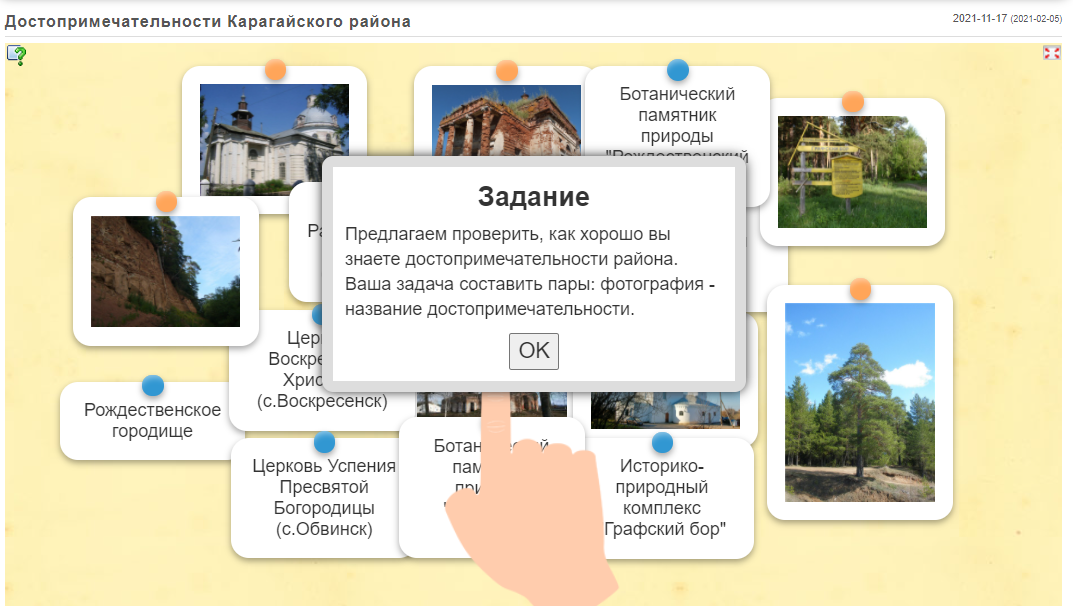
Task: Click the orange pin above the pine tree photo
Action: point(860,289)
